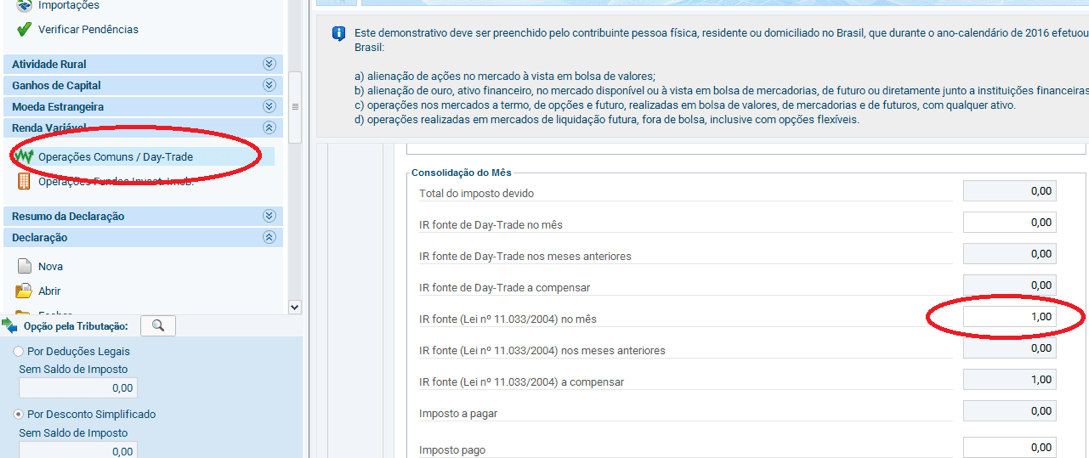The image size is (1089, 458).
Task: Click the Importações icon
Action: tap(24, 6)
